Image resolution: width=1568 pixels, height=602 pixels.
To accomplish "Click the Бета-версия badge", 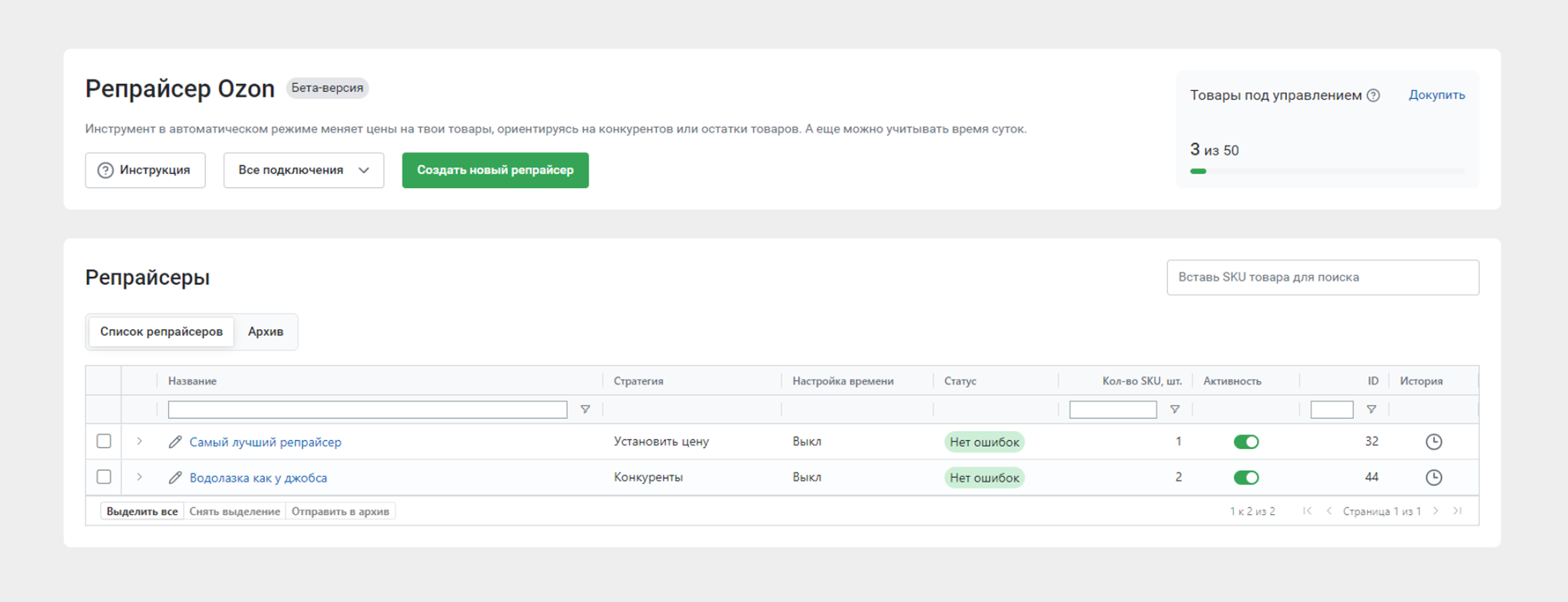I will point(327,88).
